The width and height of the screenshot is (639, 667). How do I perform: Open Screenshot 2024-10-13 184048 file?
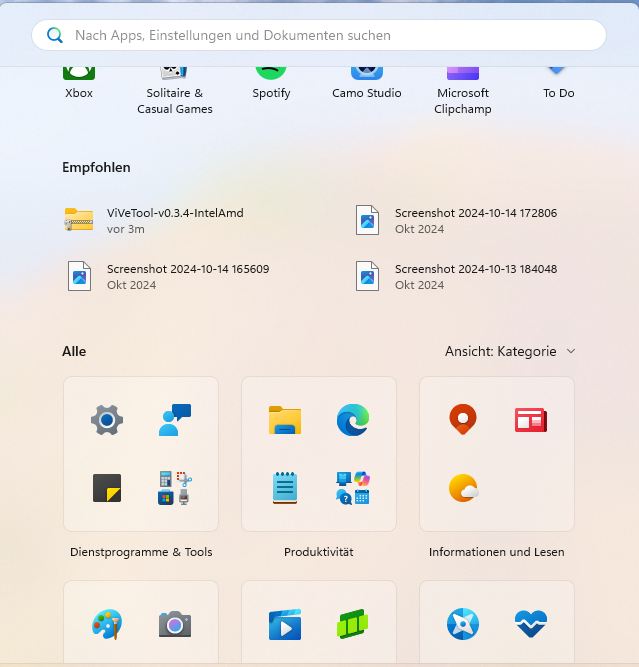456,276
